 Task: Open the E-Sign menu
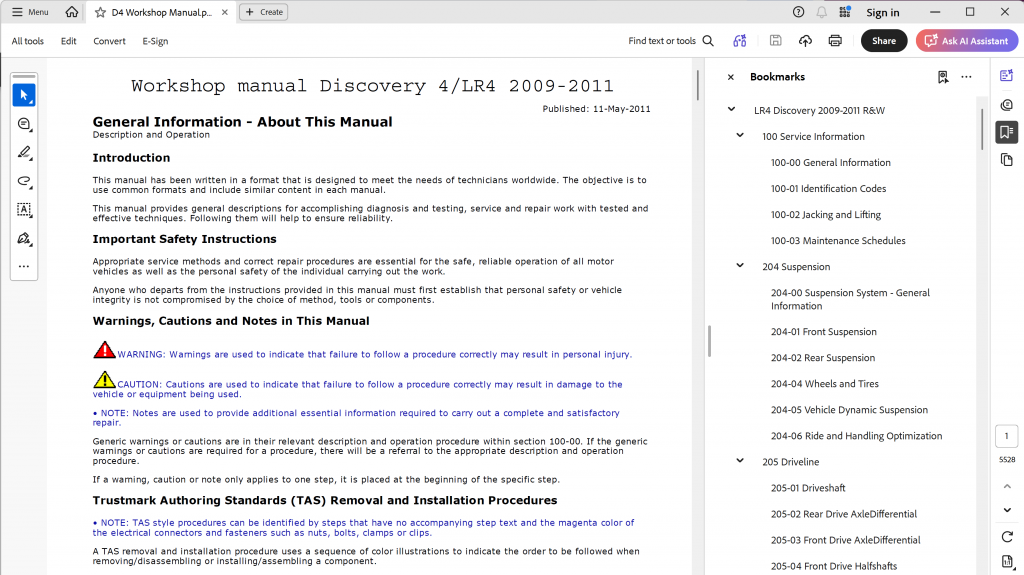155,41
